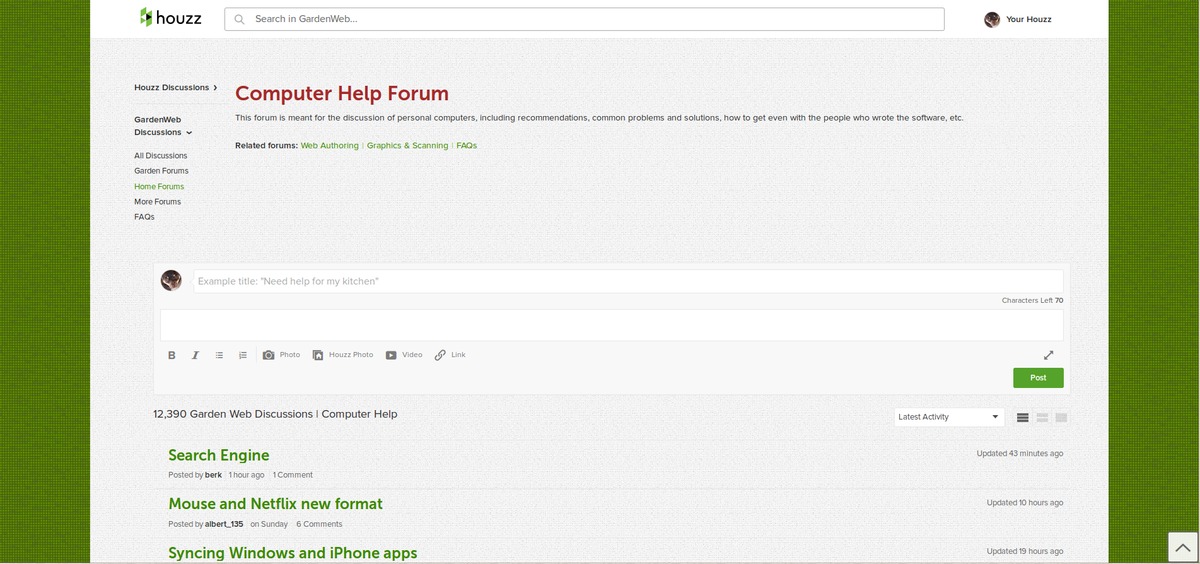
Task: Open the 6 Comments link
Action: pyautogui.click(x=319, y=524)
